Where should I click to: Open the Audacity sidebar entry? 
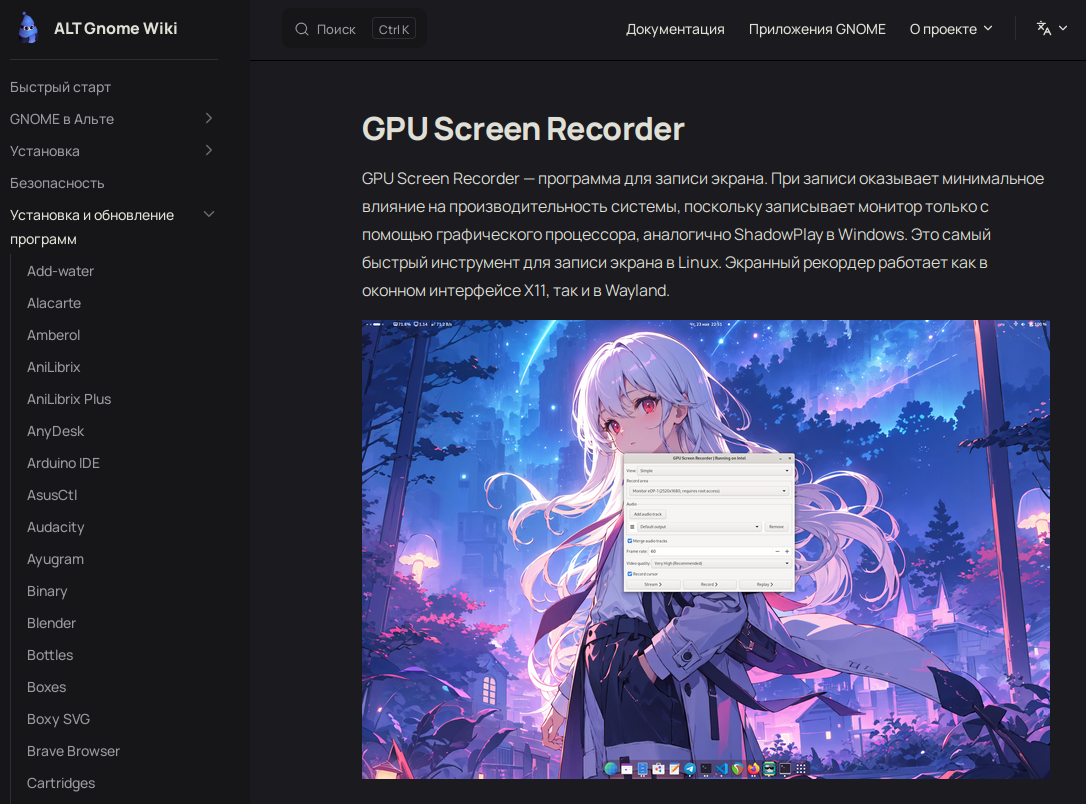tap(55, 527)
